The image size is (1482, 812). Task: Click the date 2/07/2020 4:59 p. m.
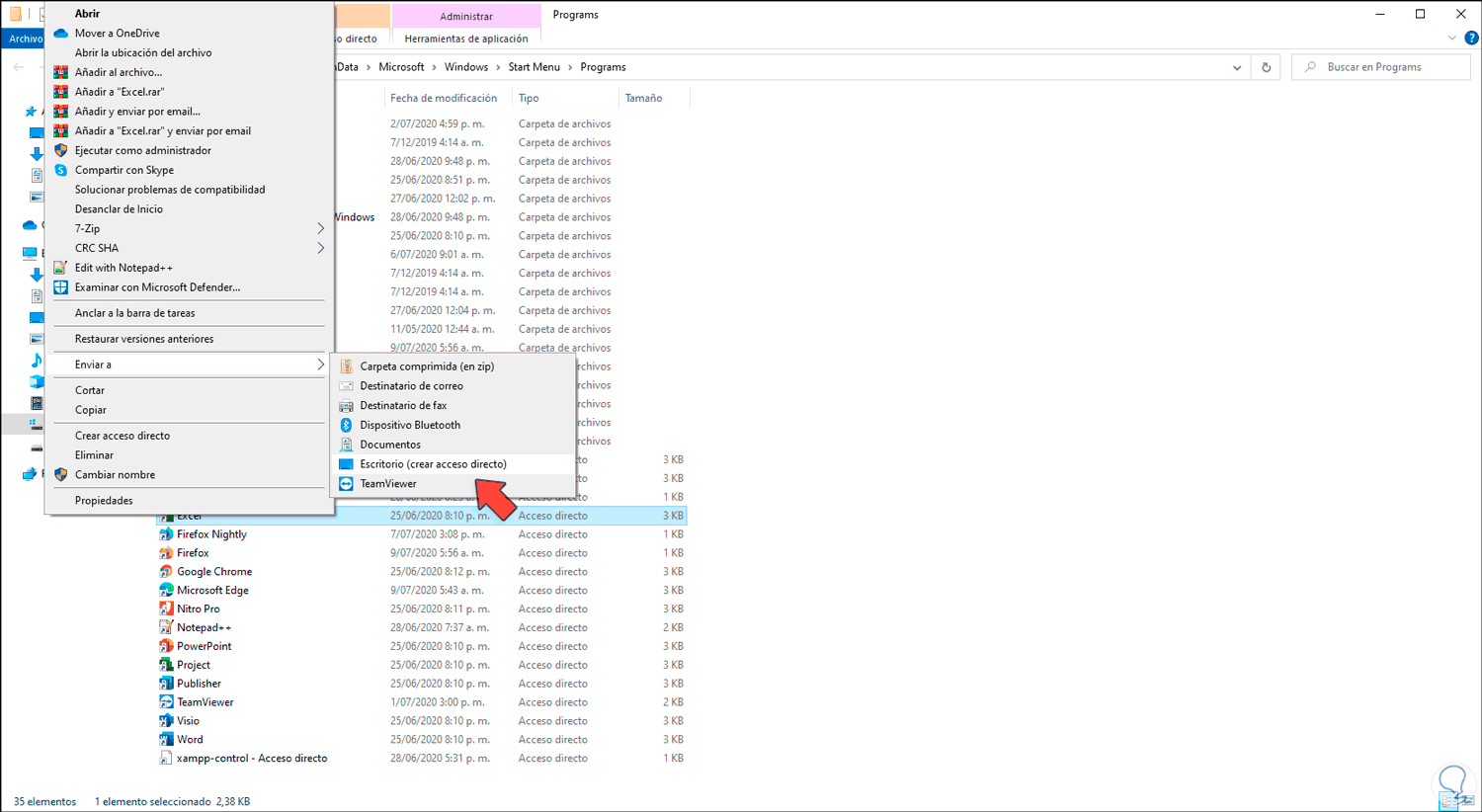437,124
